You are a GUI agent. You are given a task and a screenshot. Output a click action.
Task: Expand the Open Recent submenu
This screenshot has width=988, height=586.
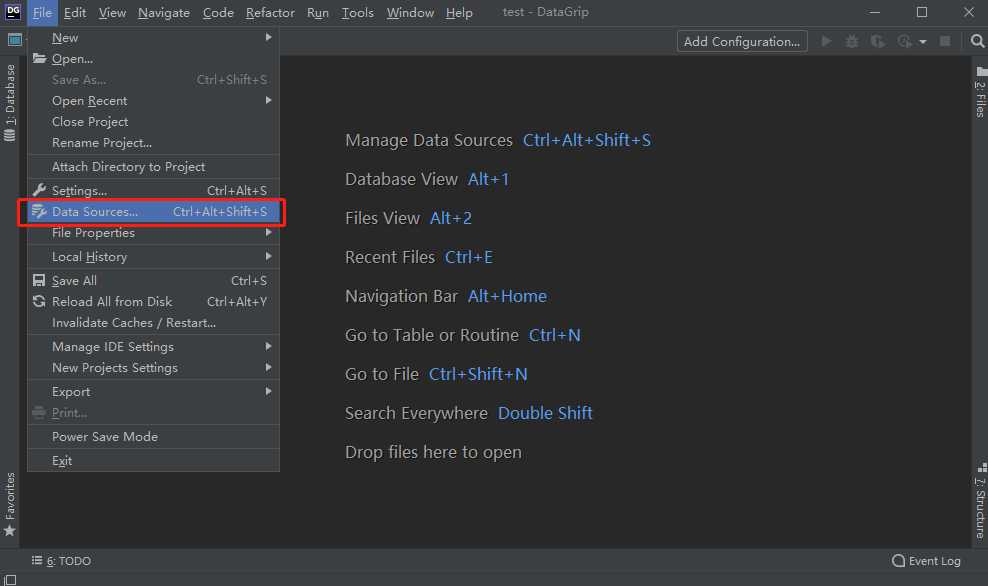[x=153, y=101]
